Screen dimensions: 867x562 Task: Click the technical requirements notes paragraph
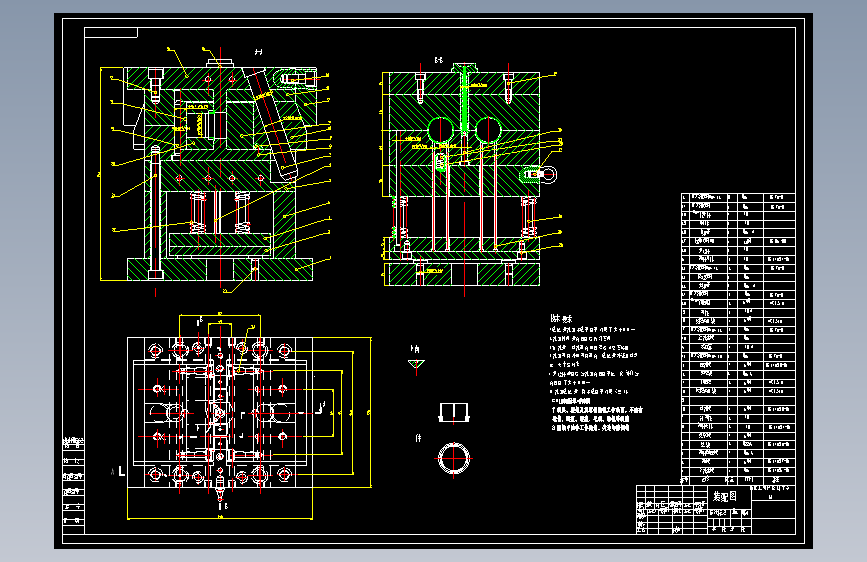point(596,378)
